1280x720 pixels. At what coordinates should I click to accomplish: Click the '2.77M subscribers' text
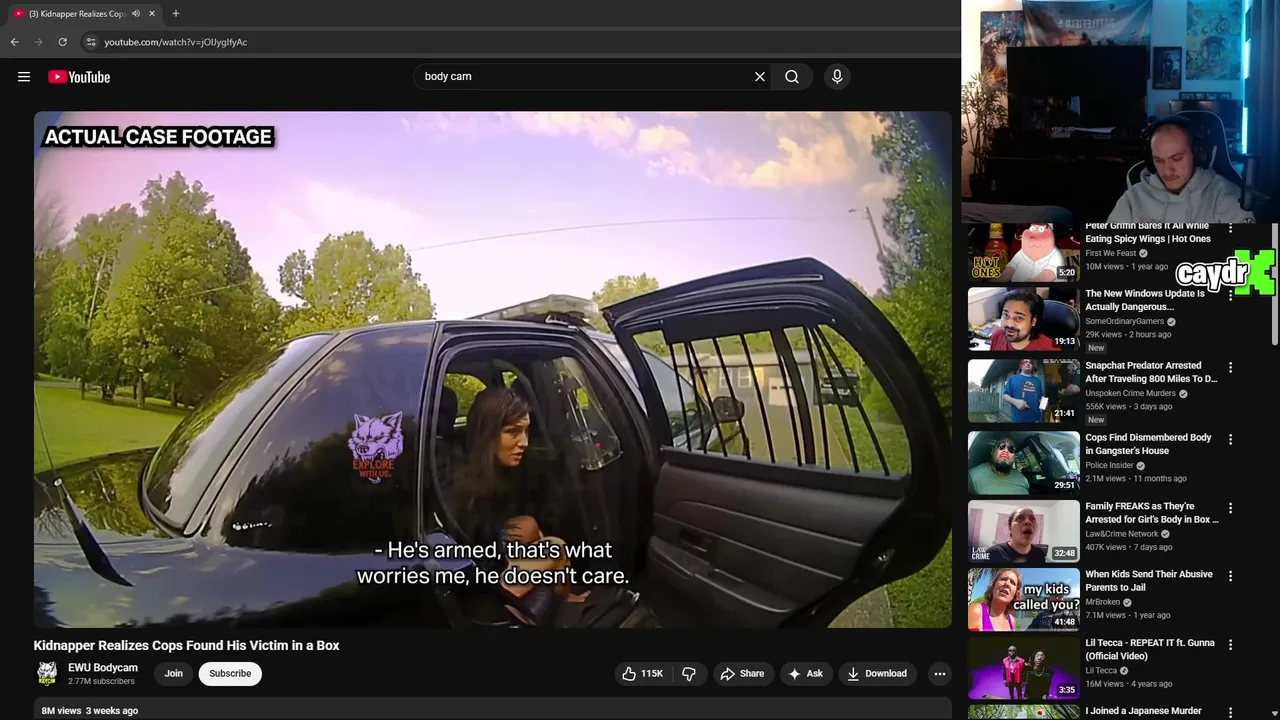coord(101,682)
